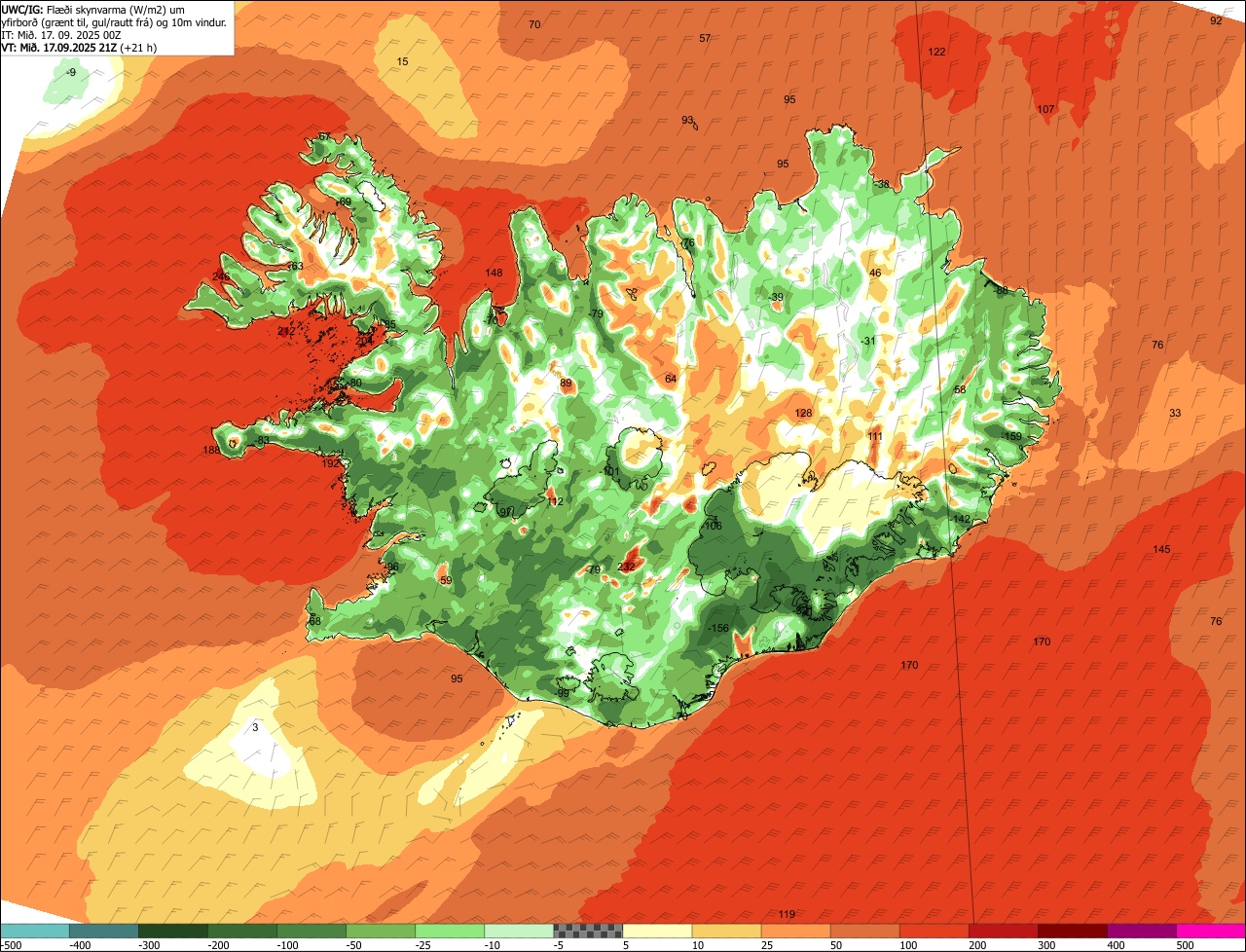Click the legend swatch between -400 and -300
Screen dimensions: 1246x952
(x=103, y=931)
